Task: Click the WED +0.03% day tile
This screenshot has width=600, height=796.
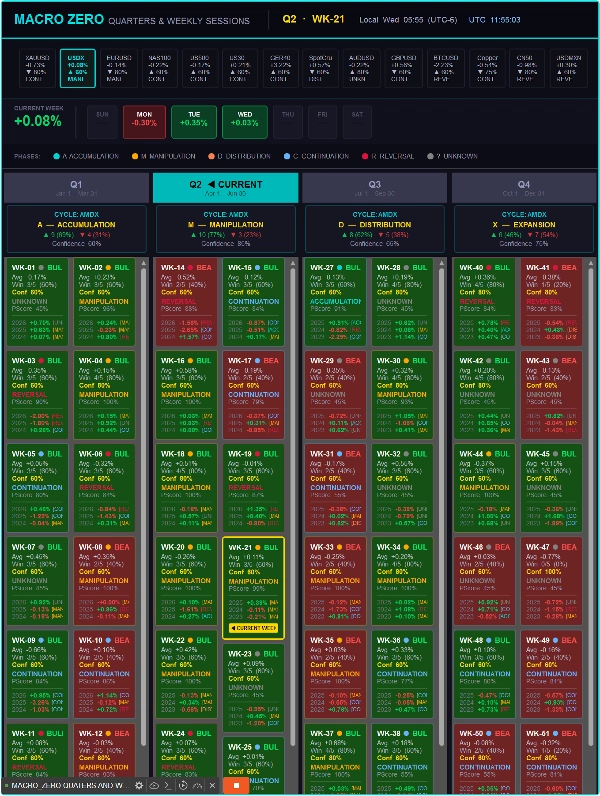Action: click(245, 122)
